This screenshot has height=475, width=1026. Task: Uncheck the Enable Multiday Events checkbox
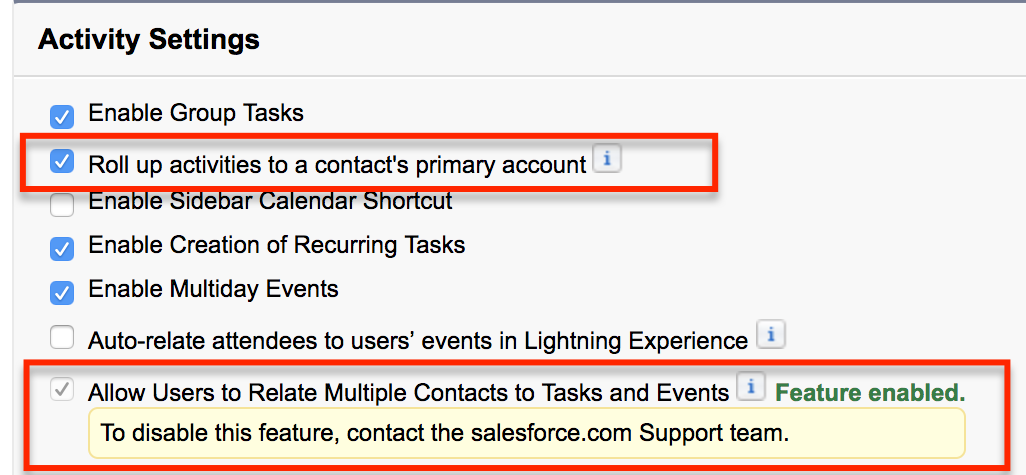point(62,293)
